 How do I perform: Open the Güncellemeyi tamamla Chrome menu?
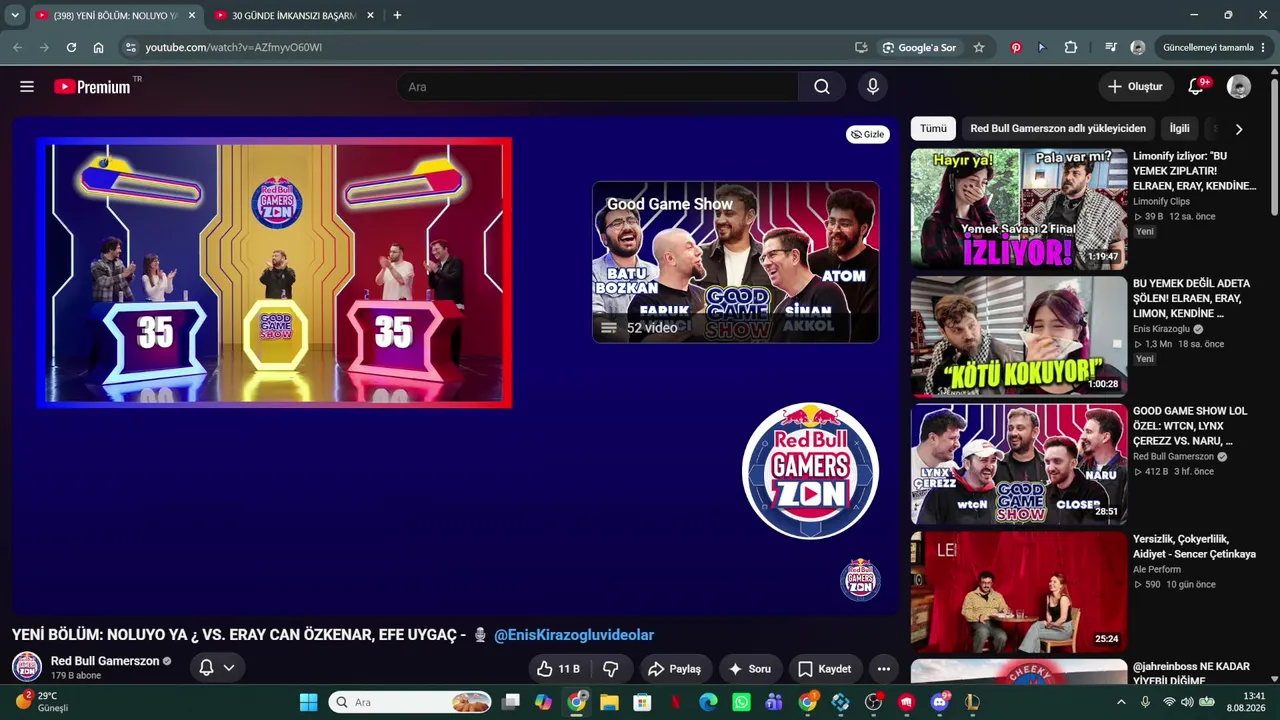point(1215,47)
